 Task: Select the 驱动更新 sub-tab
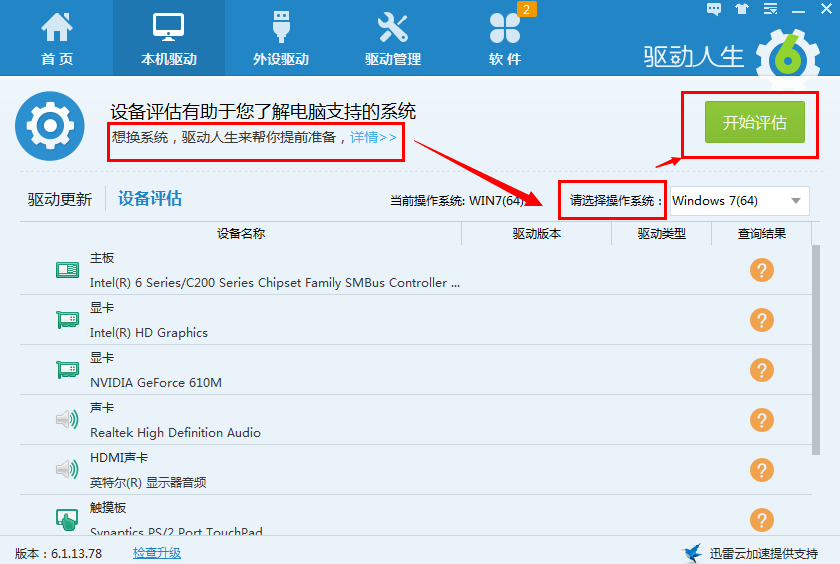click(x=60, y=199)
